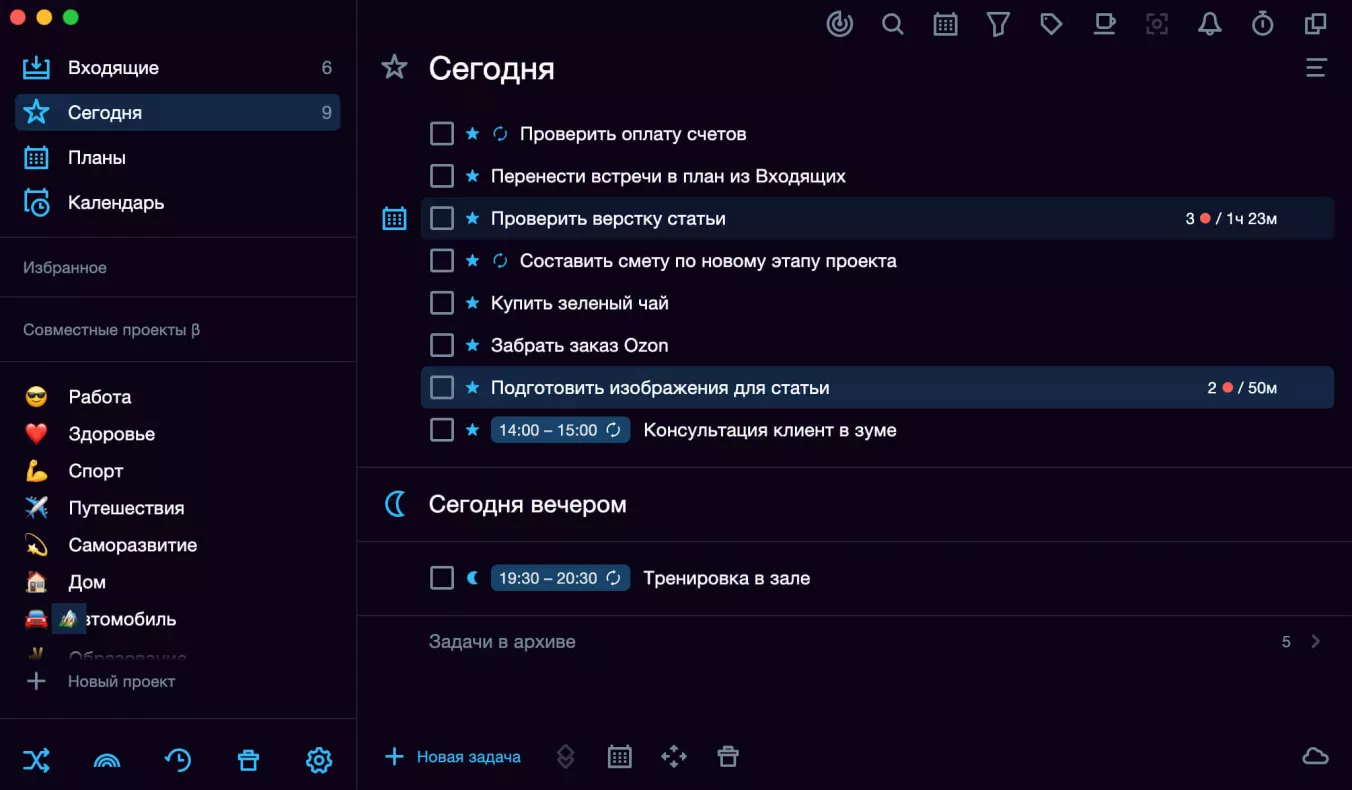Click the focus frame icon in toolbar
Viewport: 1352px width, 790px height.
coord(1157,24)
